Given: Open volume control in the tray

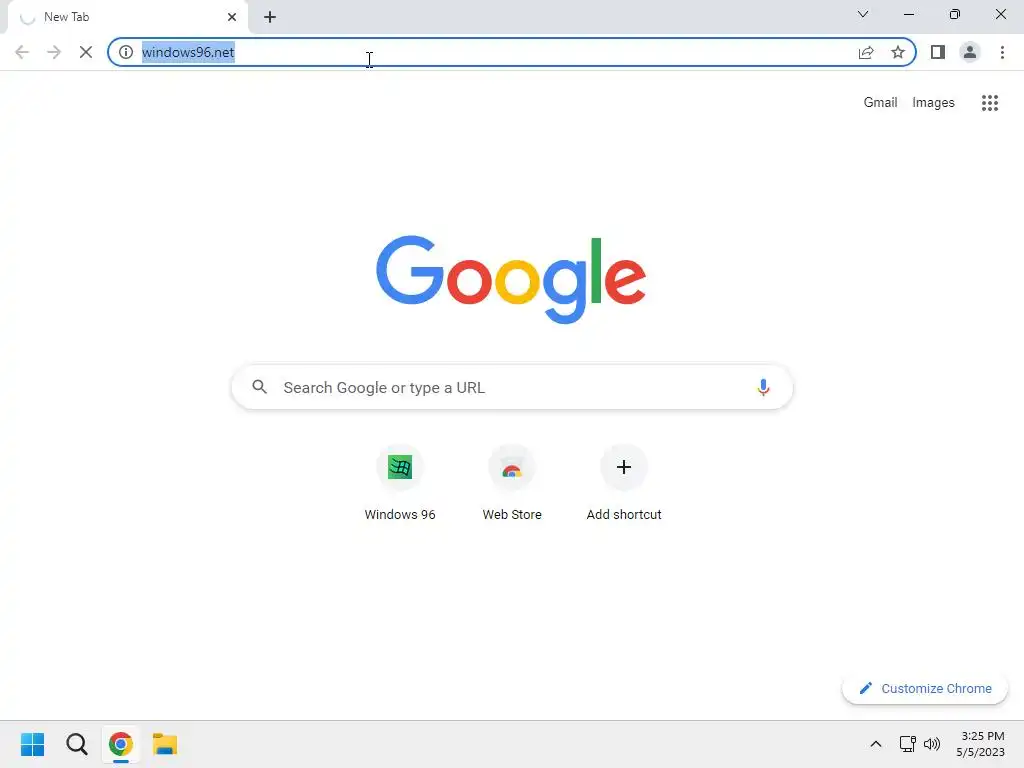Looking at the screenshot, I should point(932,744).
